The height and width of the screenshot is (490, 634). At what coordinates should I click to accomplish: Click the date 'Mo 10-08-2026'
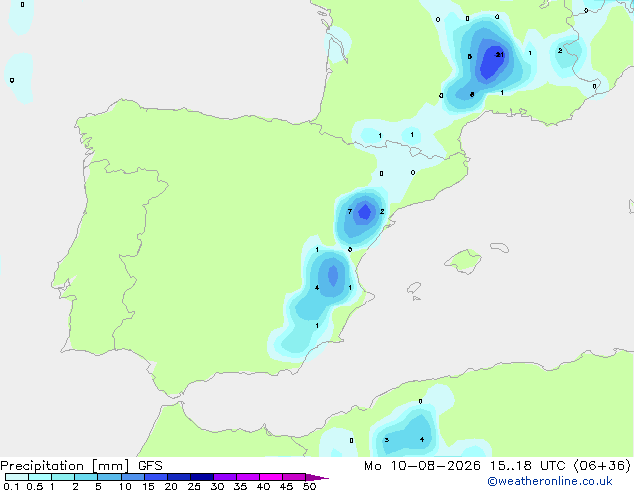pos(422,466)
